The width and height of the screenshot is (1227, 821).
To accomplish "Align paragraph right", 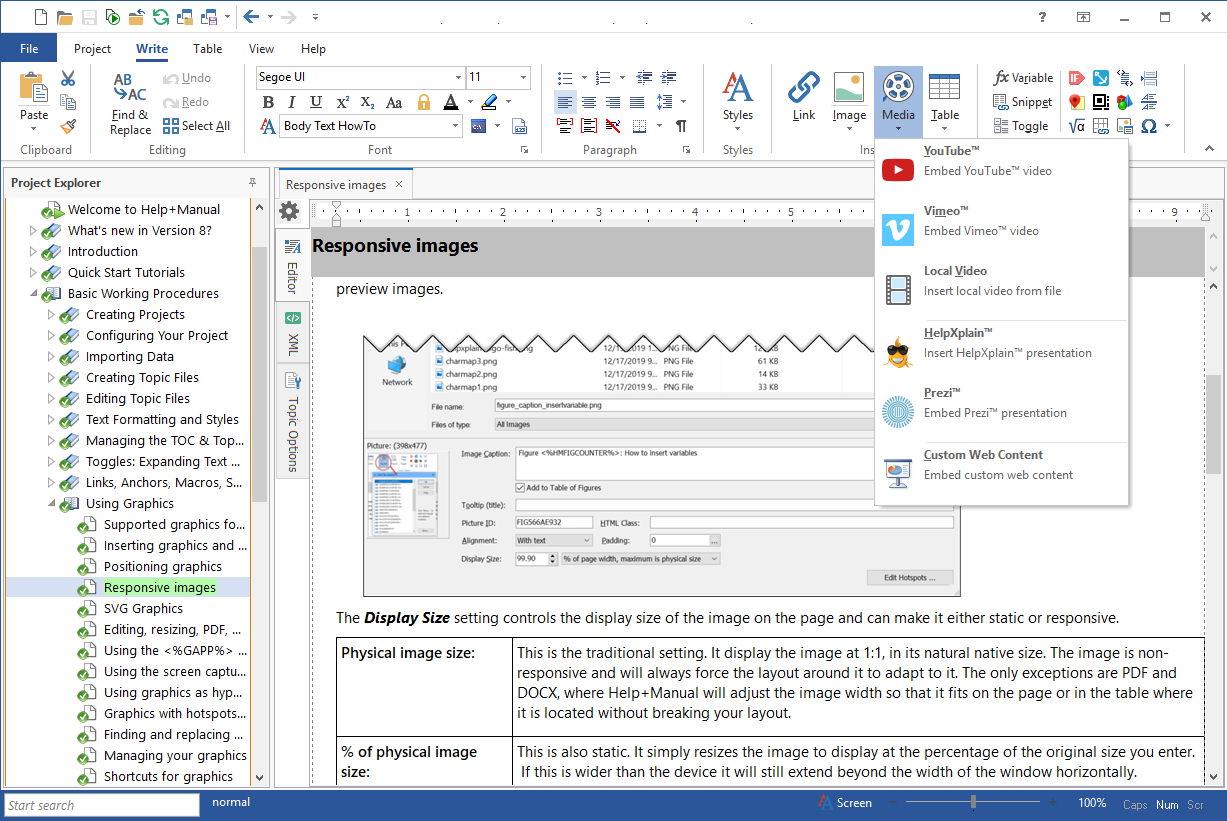I will tap(613, 102).
